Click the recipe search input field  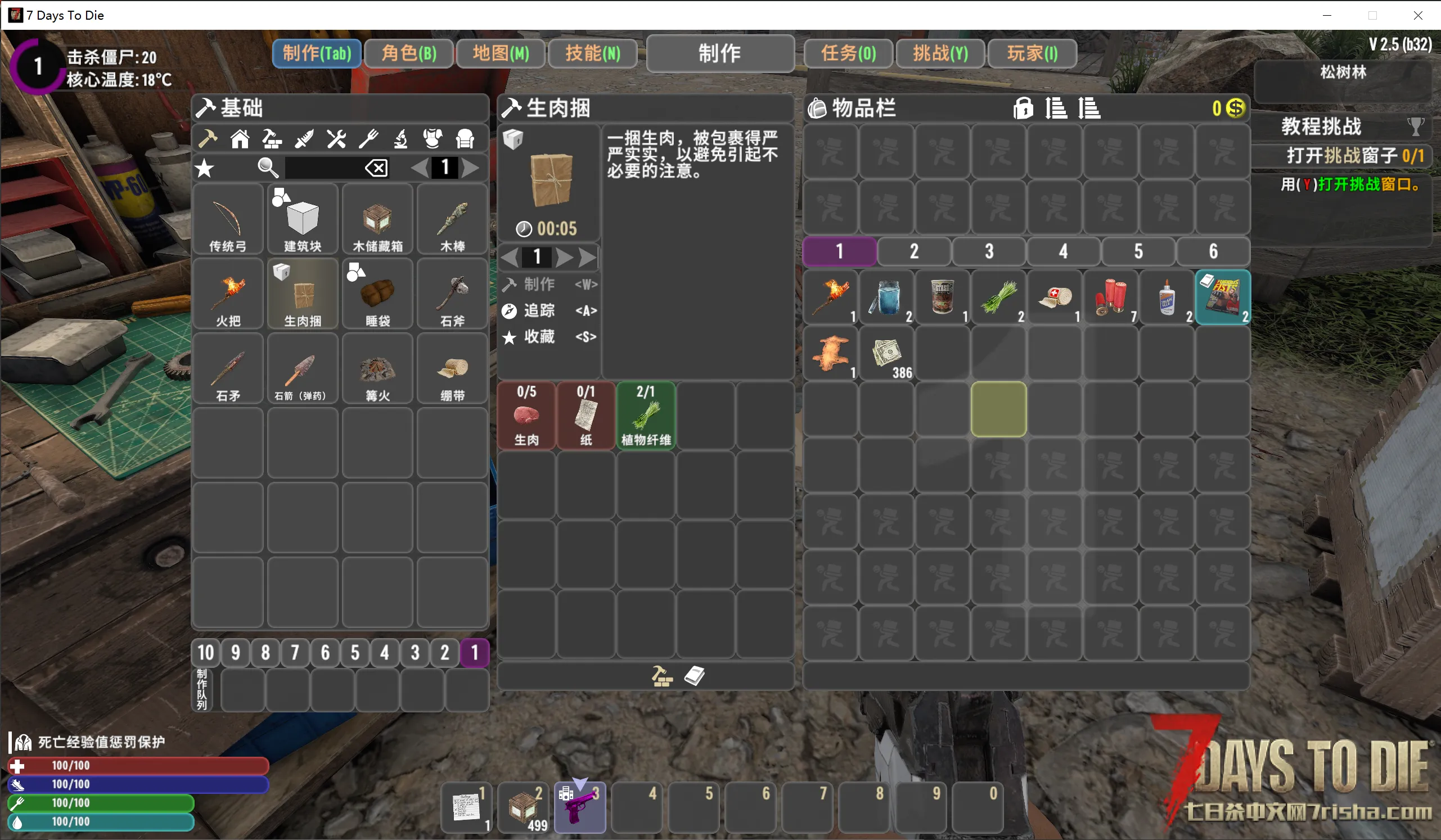pyautogui.click(x=323, y=168)
